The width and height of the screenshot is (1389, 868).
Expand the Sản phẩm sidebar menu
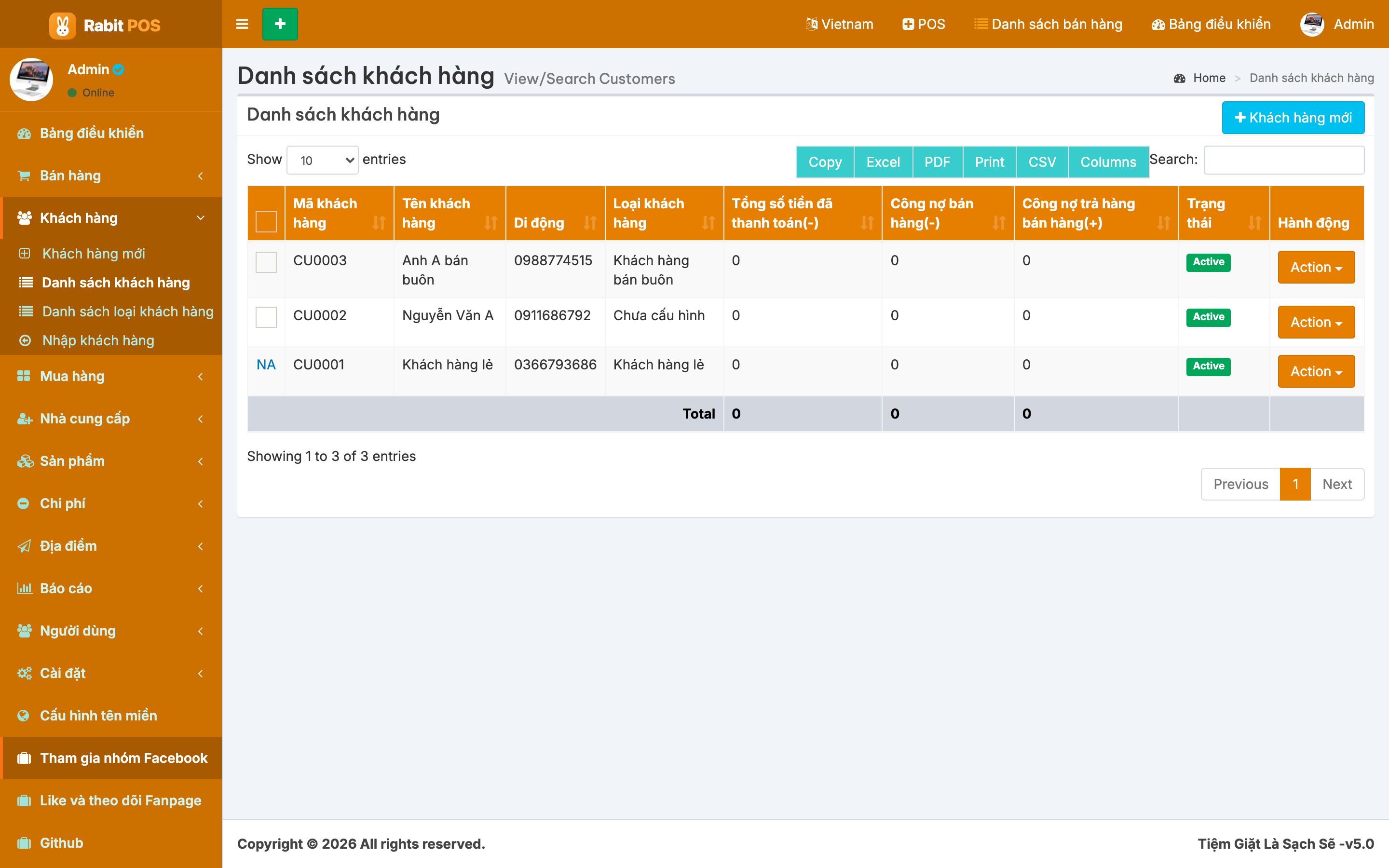click(x=111, y=461)
